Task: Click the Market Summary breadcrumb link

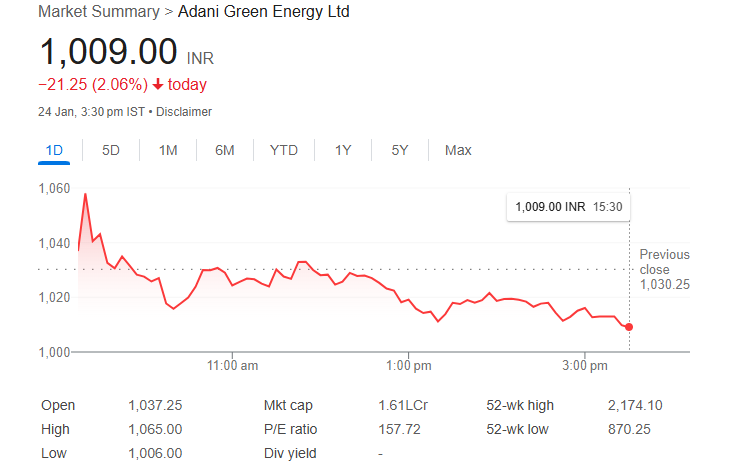Action: pos(99,12)
